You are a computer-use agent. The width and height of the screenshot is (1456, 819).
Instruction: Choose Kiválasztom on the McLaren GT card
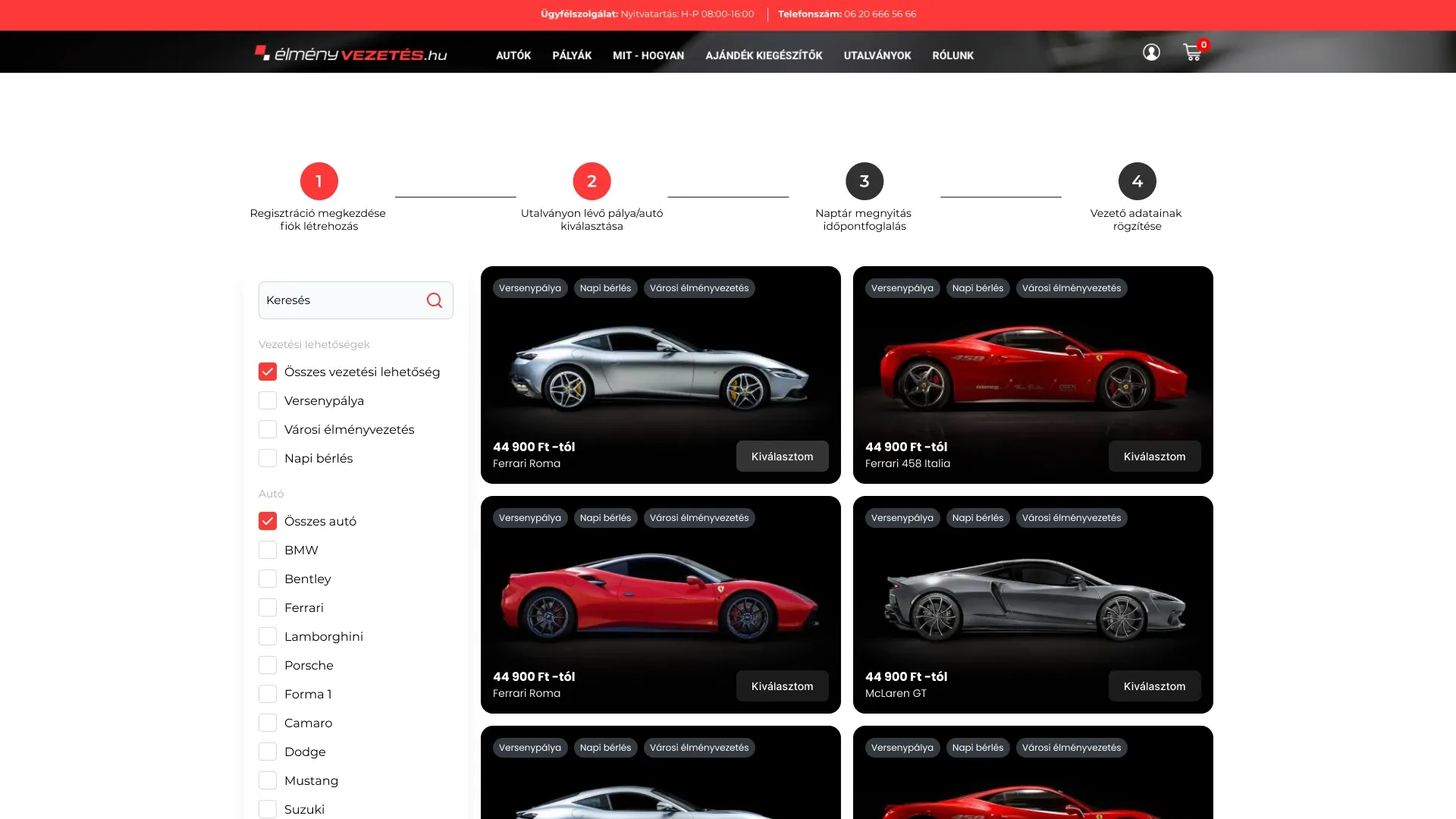click(x=1154, y=686)
